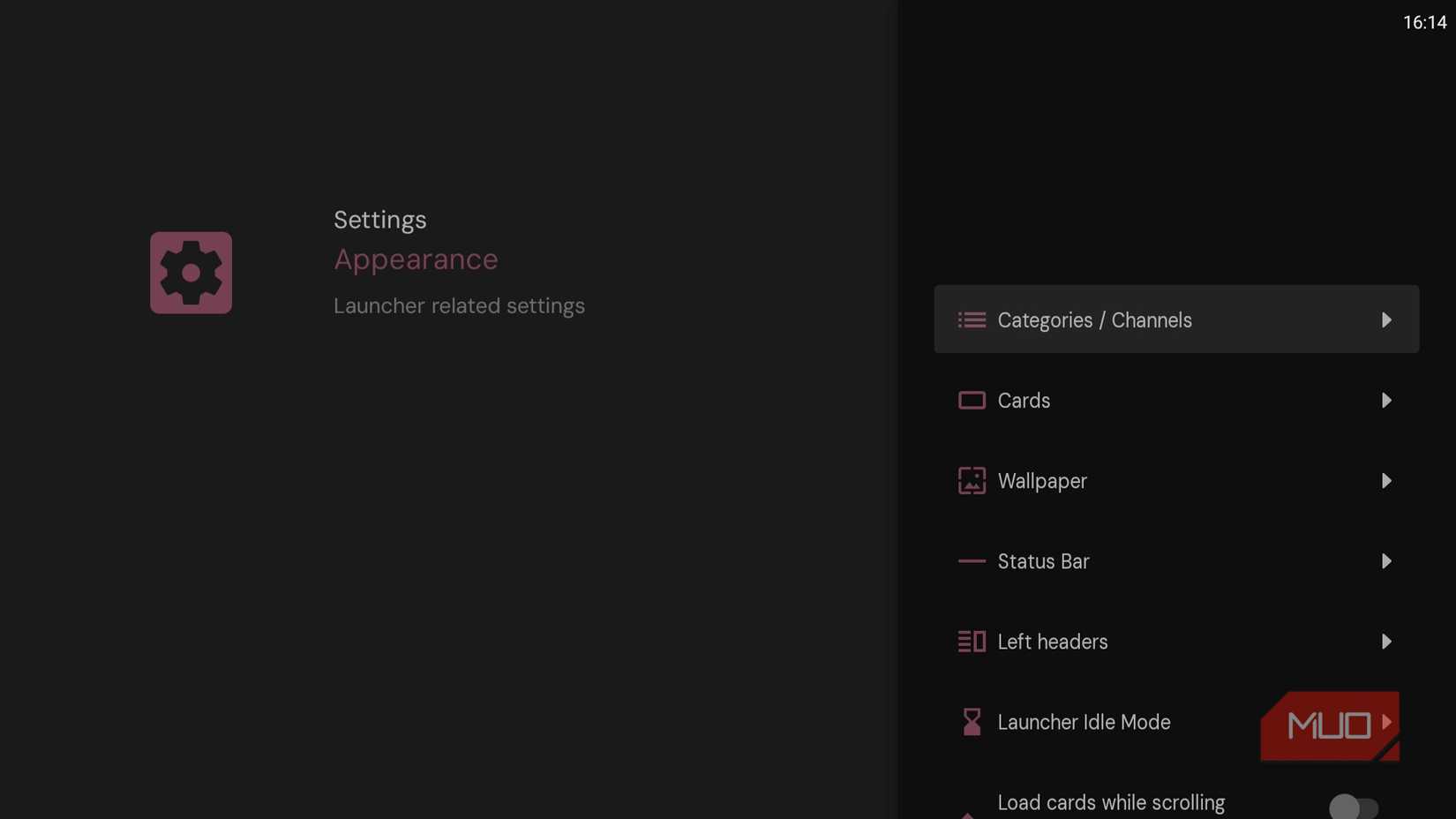The width and height of the screenshot is (1456, 819).
Task: Click the chevron beside Left headers
Action: 1387,642
